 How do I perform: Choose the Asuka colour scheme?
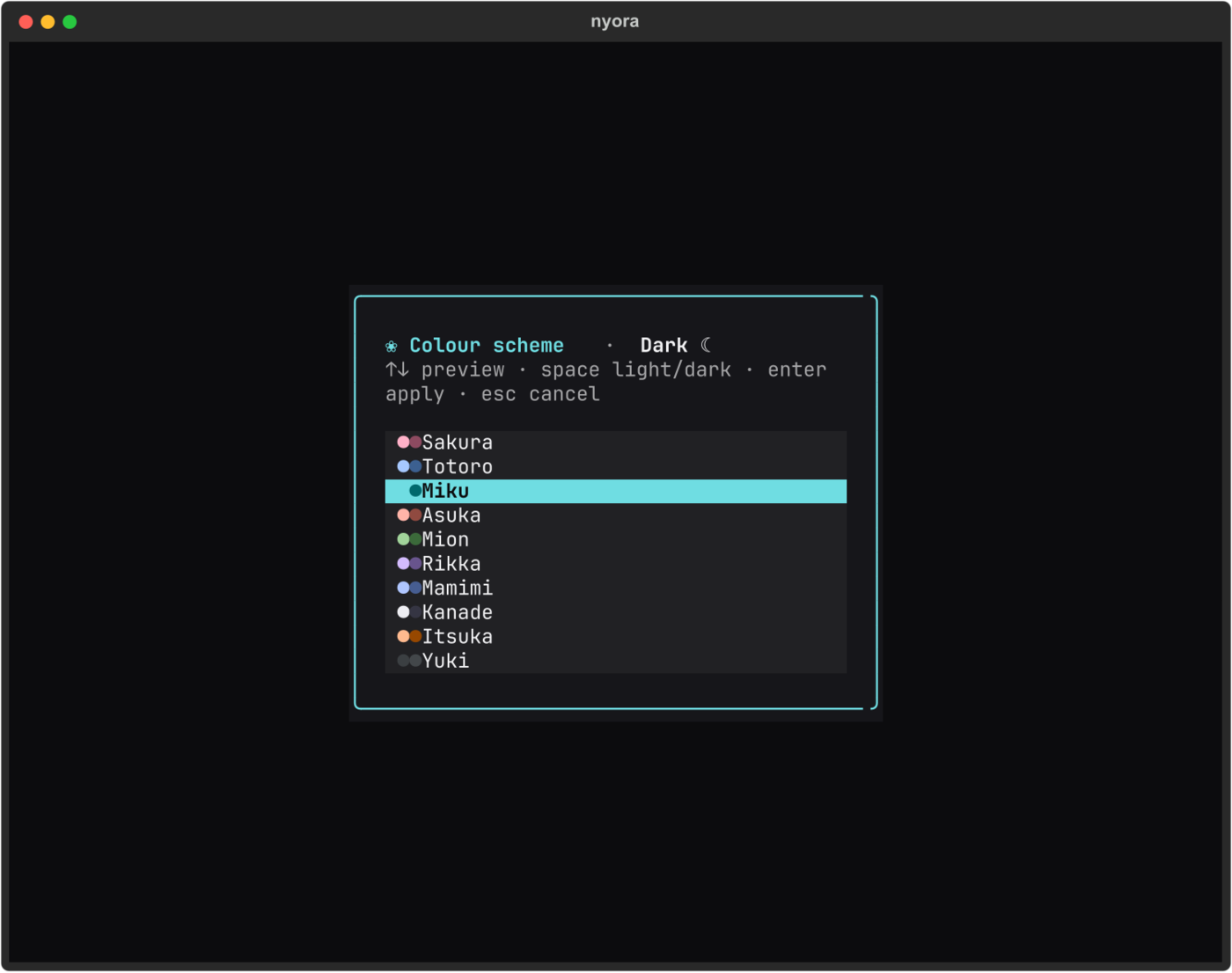615,516
